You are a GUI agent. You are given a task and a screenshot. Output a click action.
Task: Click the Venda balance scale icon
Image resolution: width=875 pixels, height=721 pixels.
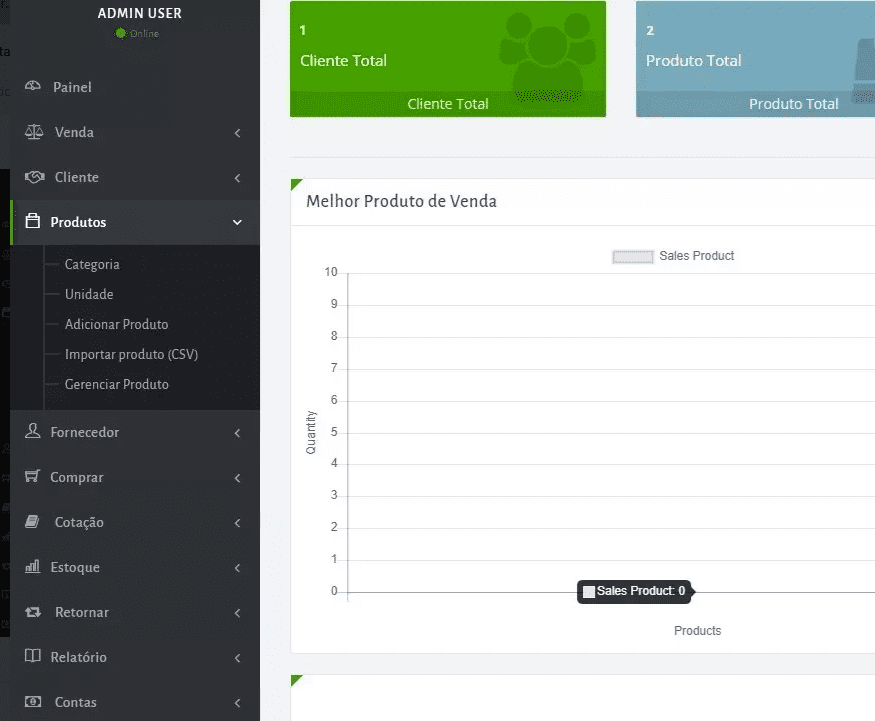click(34, 132)
